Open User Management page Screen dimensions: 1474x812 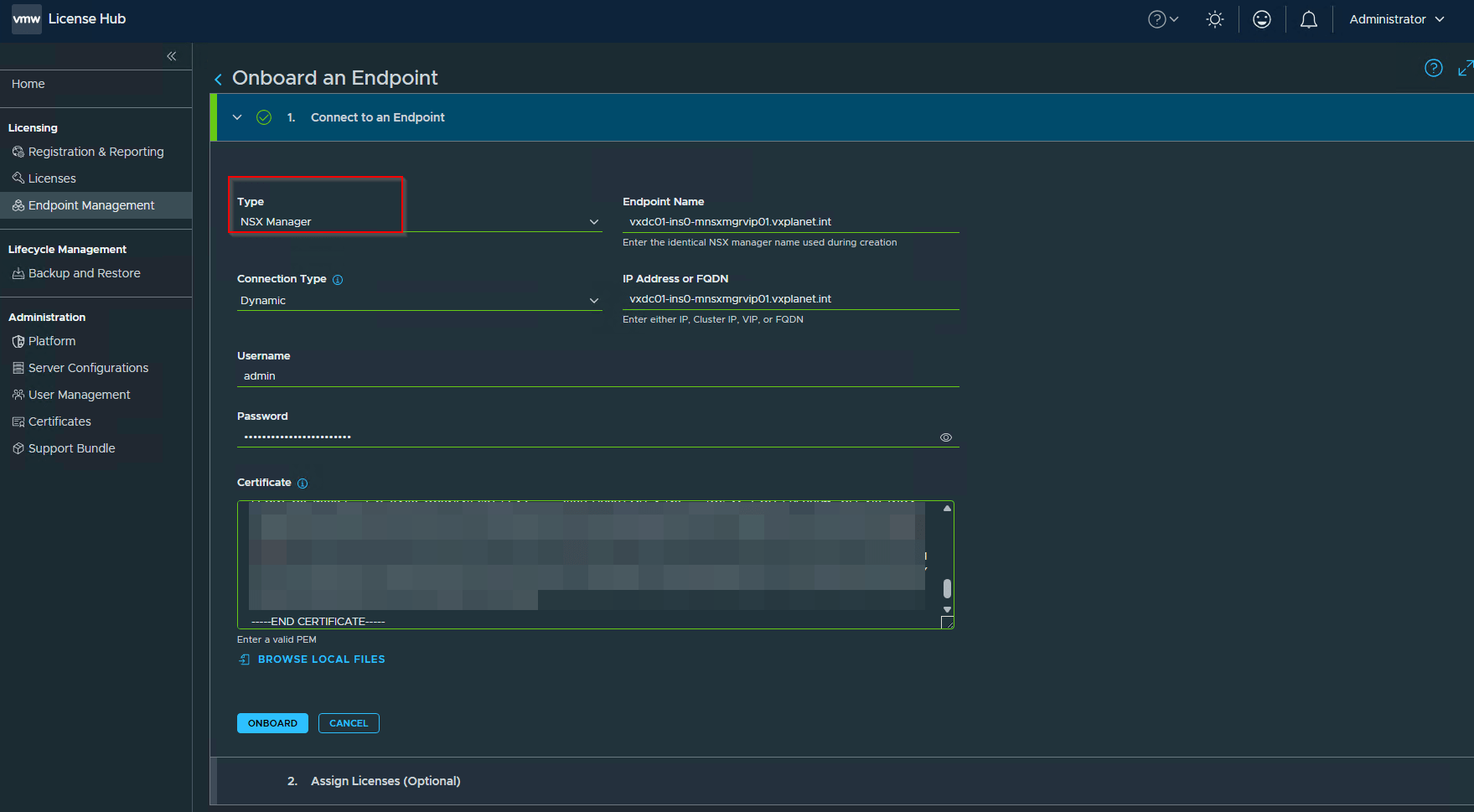click(79, 395)
